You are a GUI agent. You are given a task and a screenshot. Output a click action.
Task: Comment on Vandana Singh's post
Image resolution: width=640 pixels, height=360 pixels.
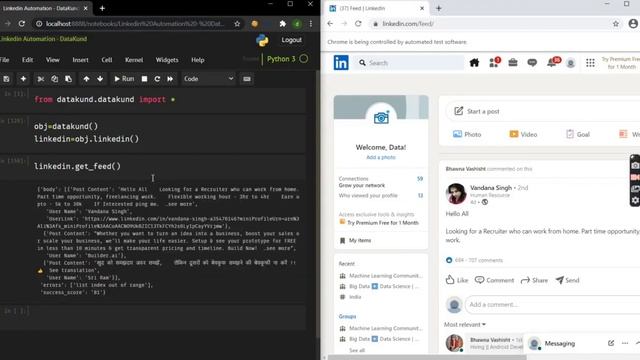(494, 280)
